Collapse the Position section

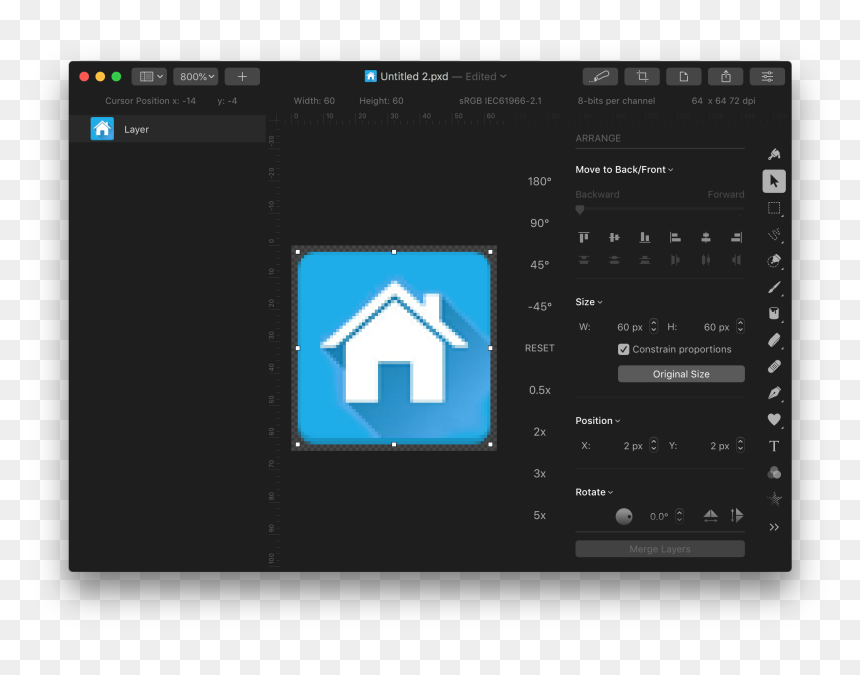pyautogui.click(x=597, y=421)
